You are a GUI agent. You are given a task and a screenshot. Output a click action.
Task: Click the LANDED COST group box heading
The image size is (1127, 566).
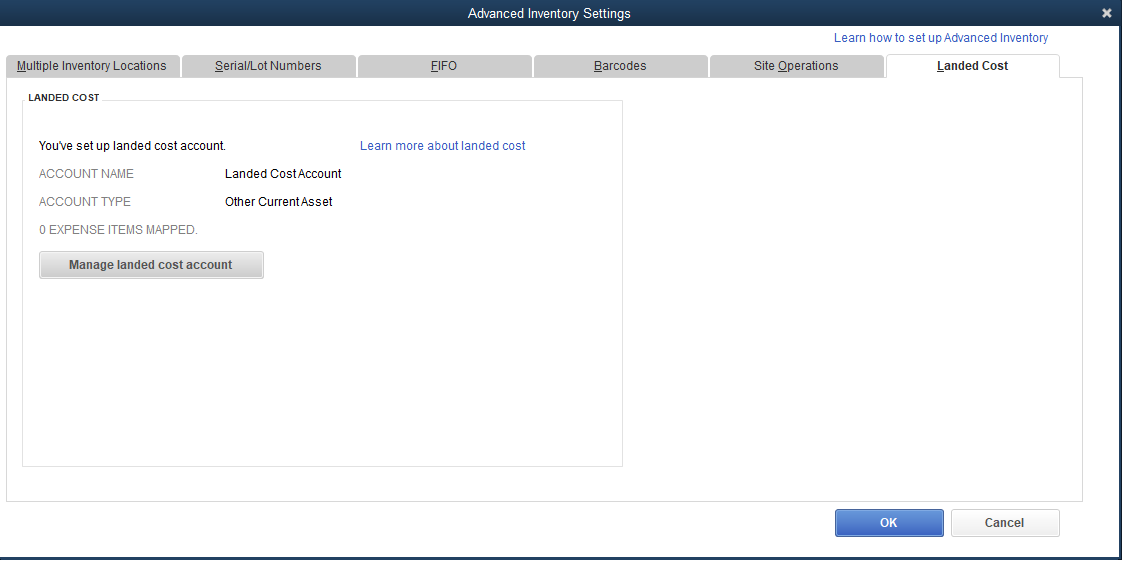(x=64, y=98)
